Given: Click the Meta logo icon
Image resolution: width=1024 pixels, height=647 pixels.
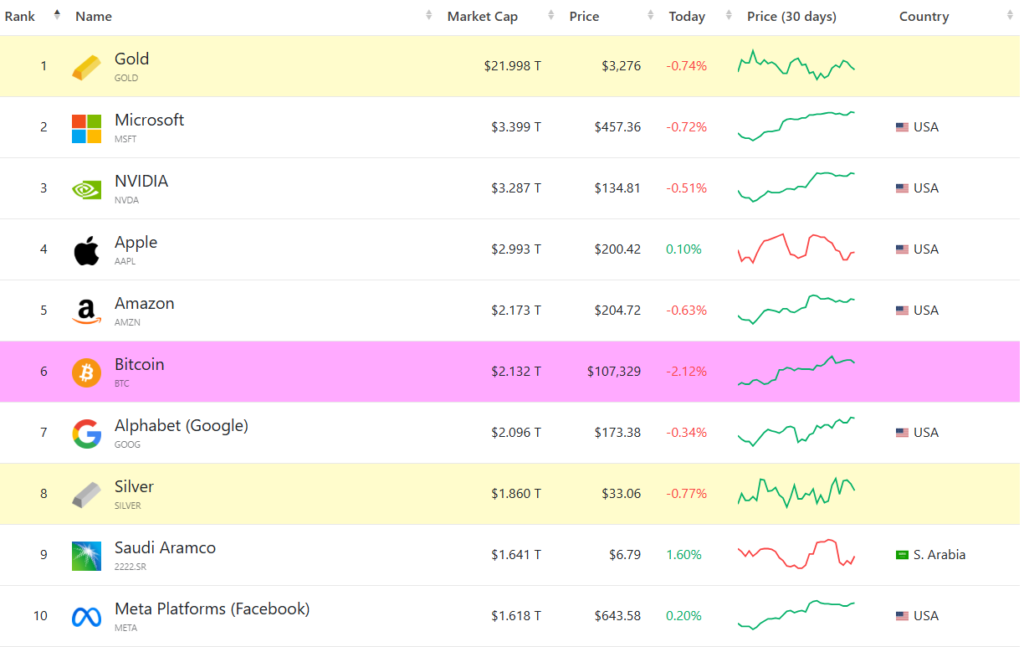Looking at the screenshot, I should 86,617.
